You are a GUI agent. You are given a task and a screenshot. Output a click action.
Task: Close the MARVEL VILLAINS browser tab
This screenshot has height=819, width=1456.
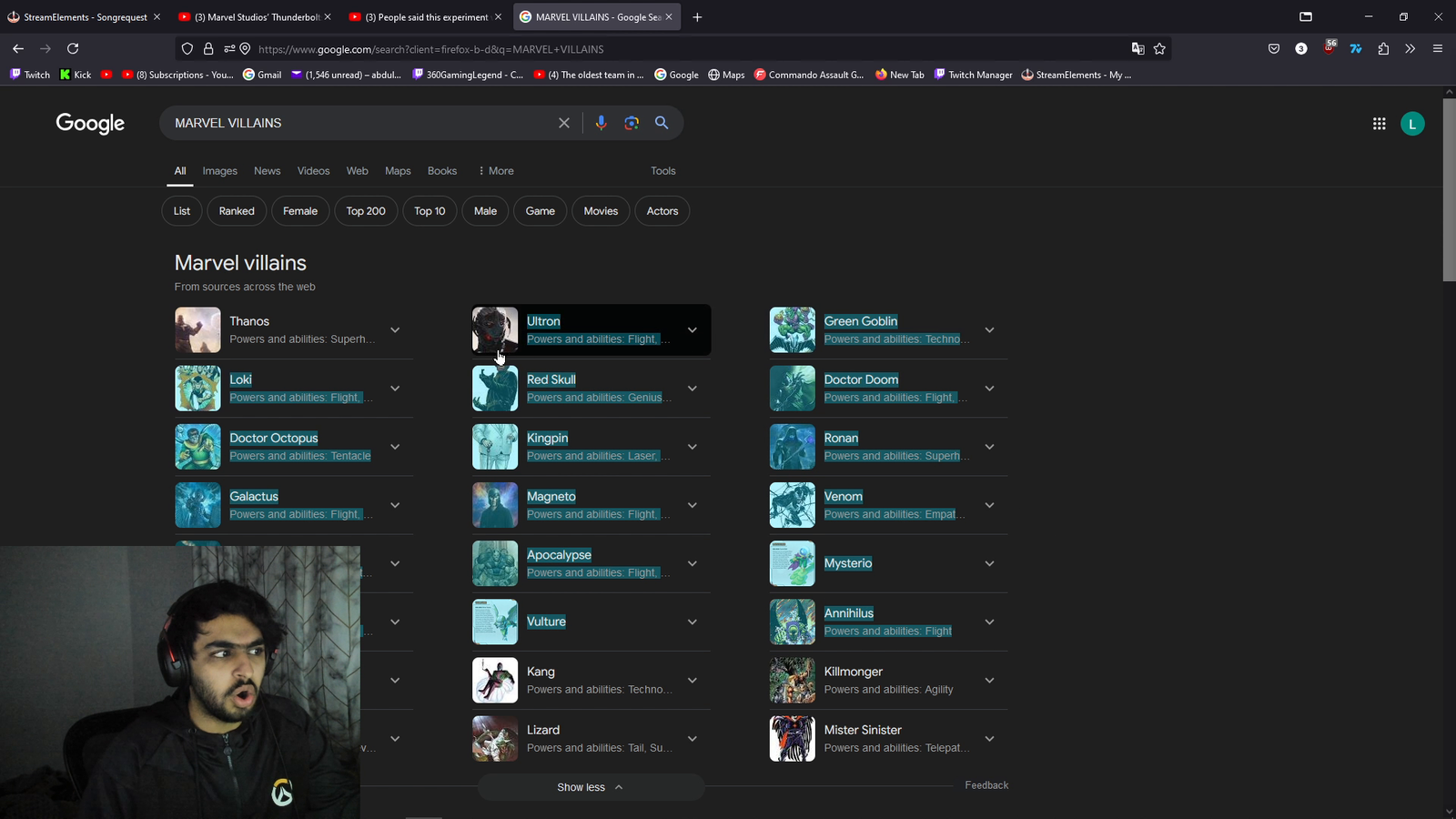[x=669, y=17]
